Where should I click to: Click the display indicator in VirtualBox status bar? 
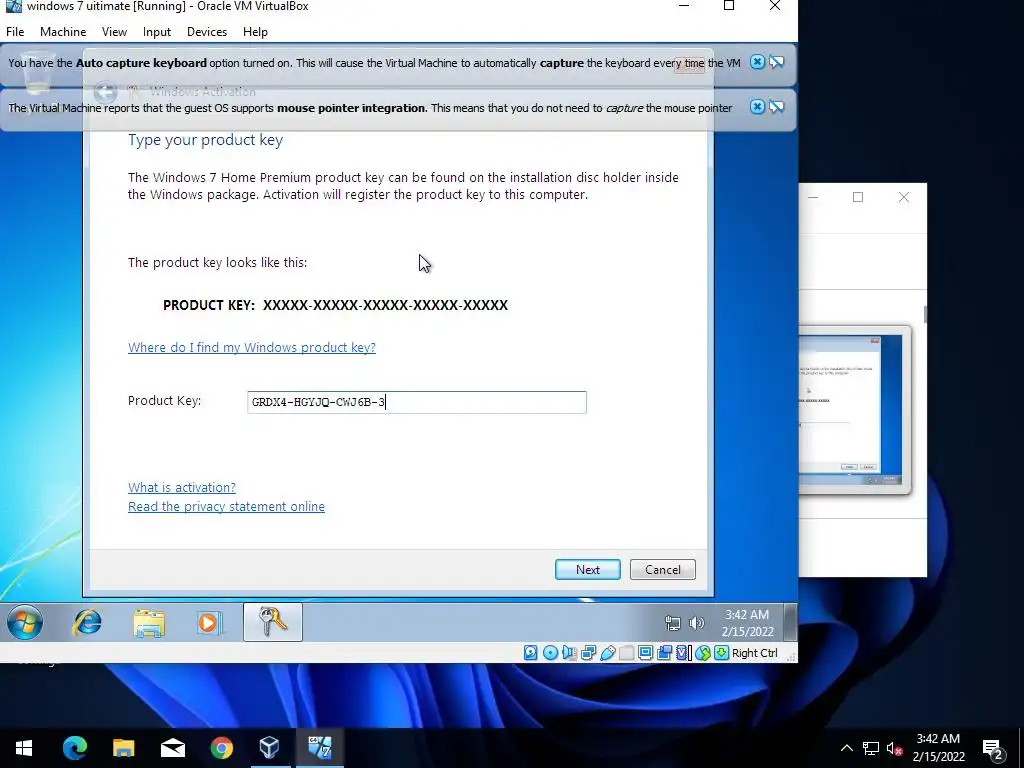point(645,652)
